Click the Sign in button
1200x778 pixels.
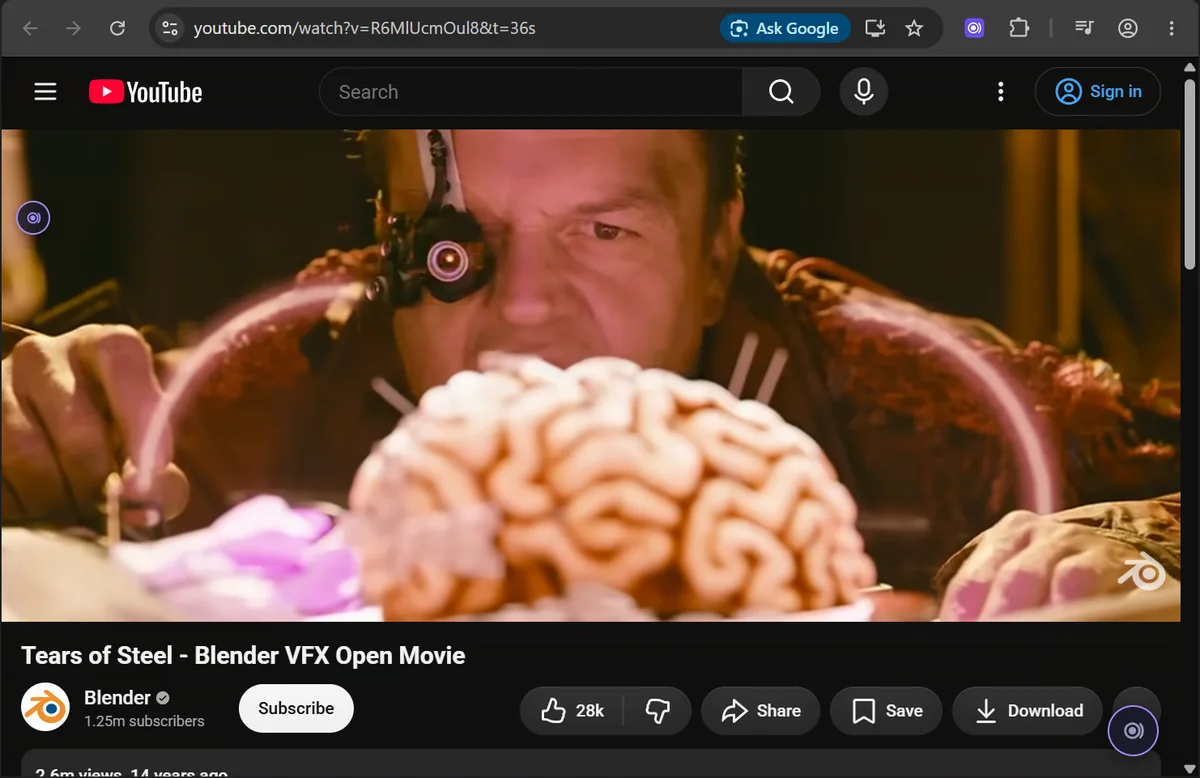pyautogui.click(x=1098, y=92)
